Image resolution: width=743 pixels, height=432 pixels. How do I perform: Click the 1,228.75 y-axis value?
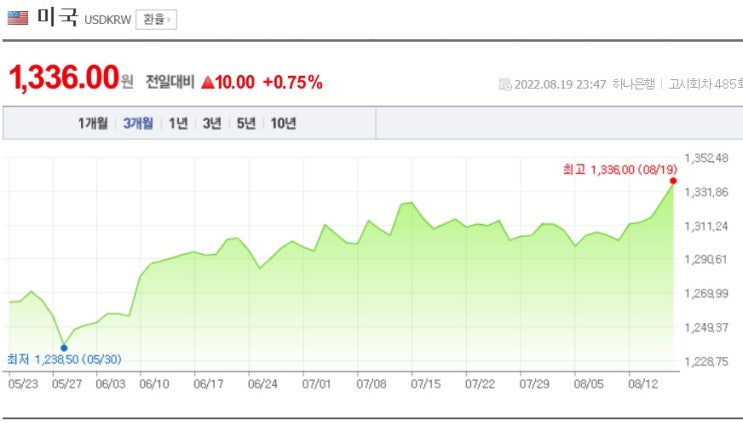click(x=707, y=362)
